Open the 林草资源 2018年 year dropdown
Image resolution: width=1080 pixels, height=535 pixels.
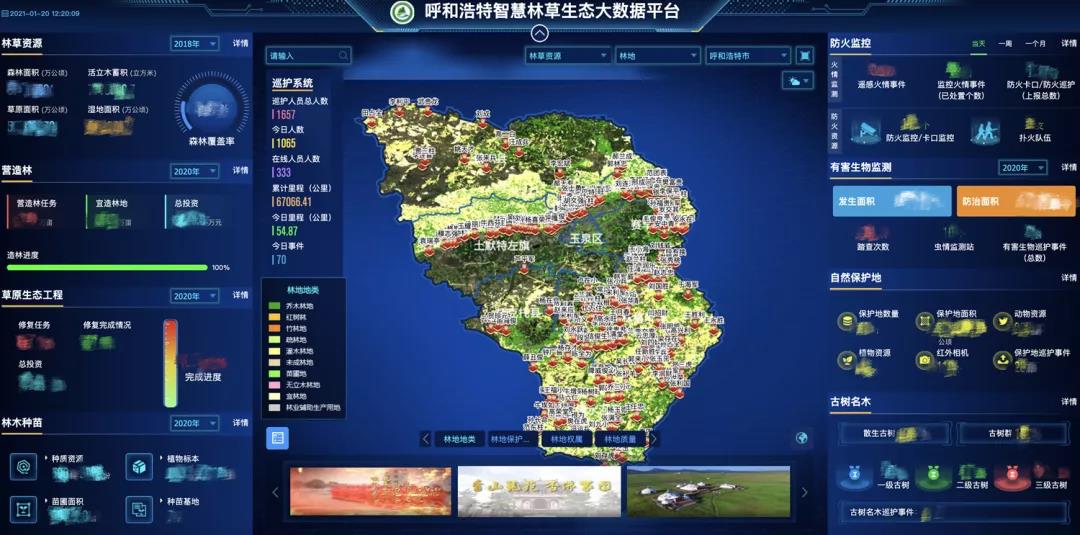coord(194,44)
